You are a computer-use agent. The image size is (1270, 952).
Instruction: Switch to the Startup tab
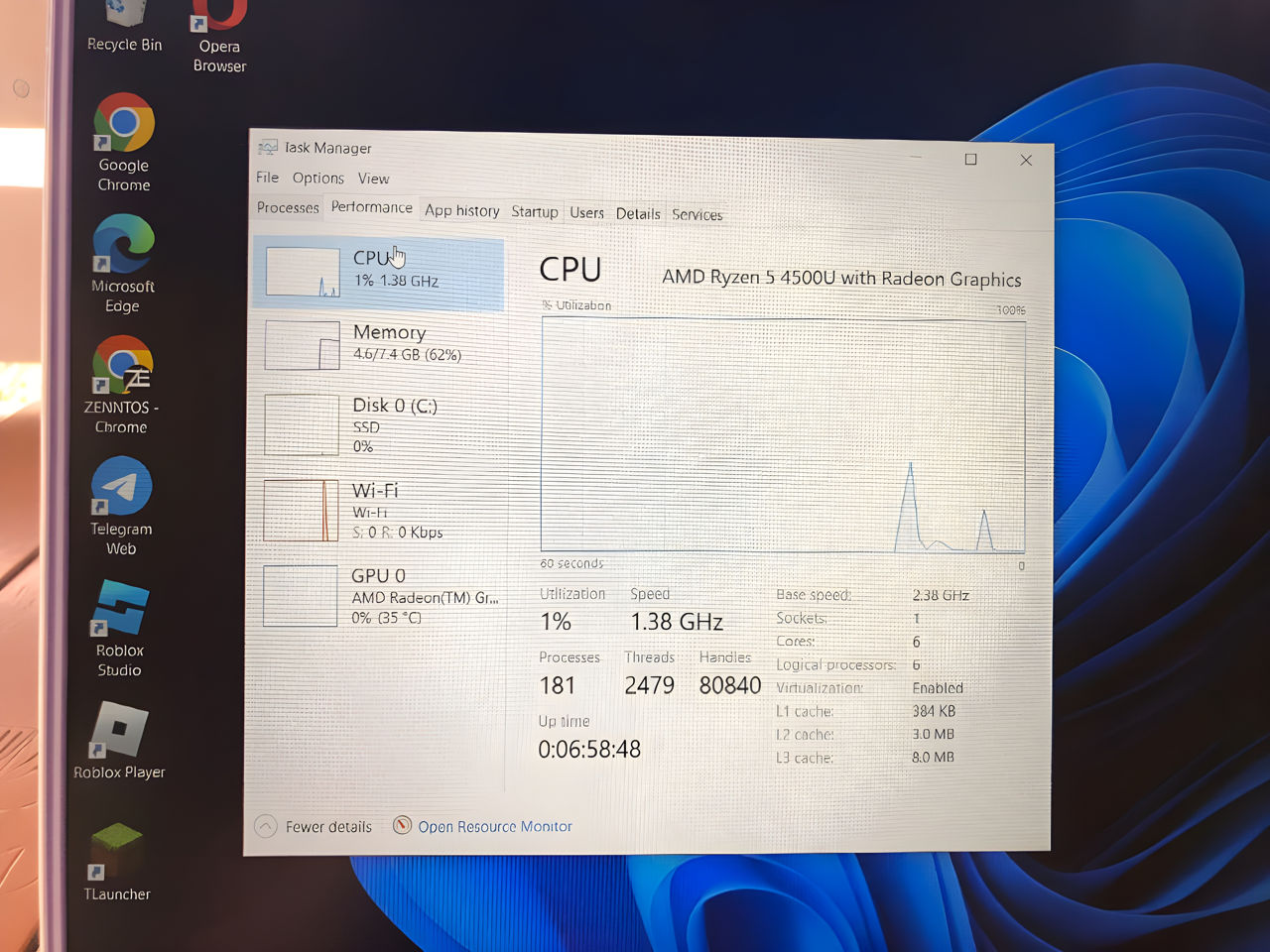(x=534, y=211)
